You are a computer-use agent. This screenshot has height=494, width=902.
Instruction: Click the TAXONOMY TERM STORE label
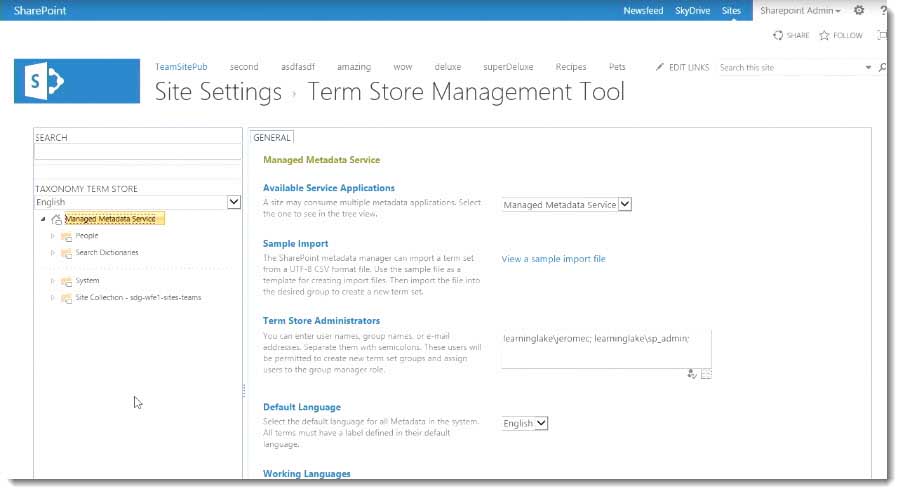(86, 189)
